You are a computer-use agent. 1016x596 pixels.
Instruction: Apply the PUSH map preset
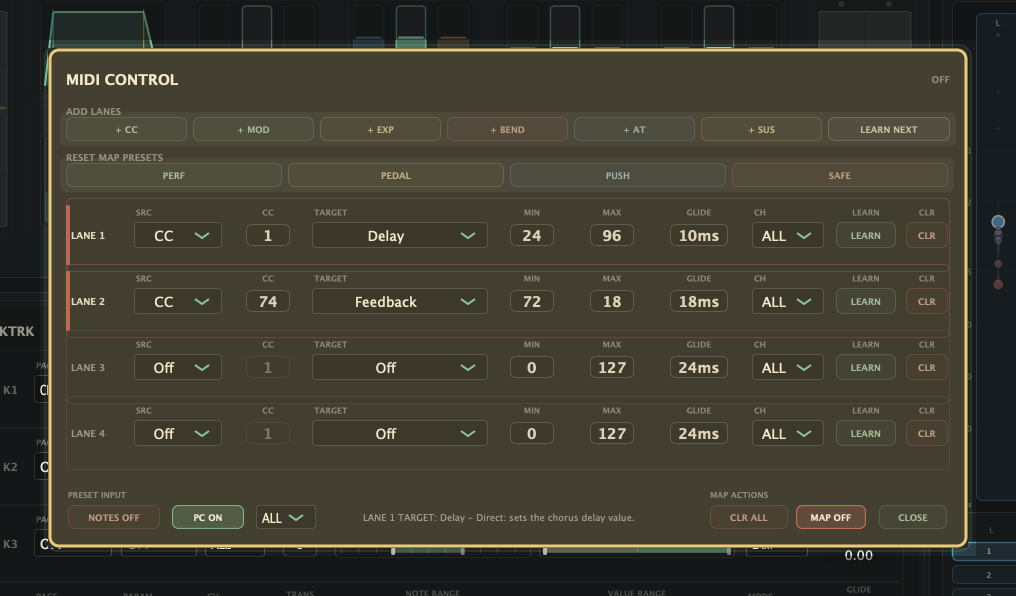[618, 176]
